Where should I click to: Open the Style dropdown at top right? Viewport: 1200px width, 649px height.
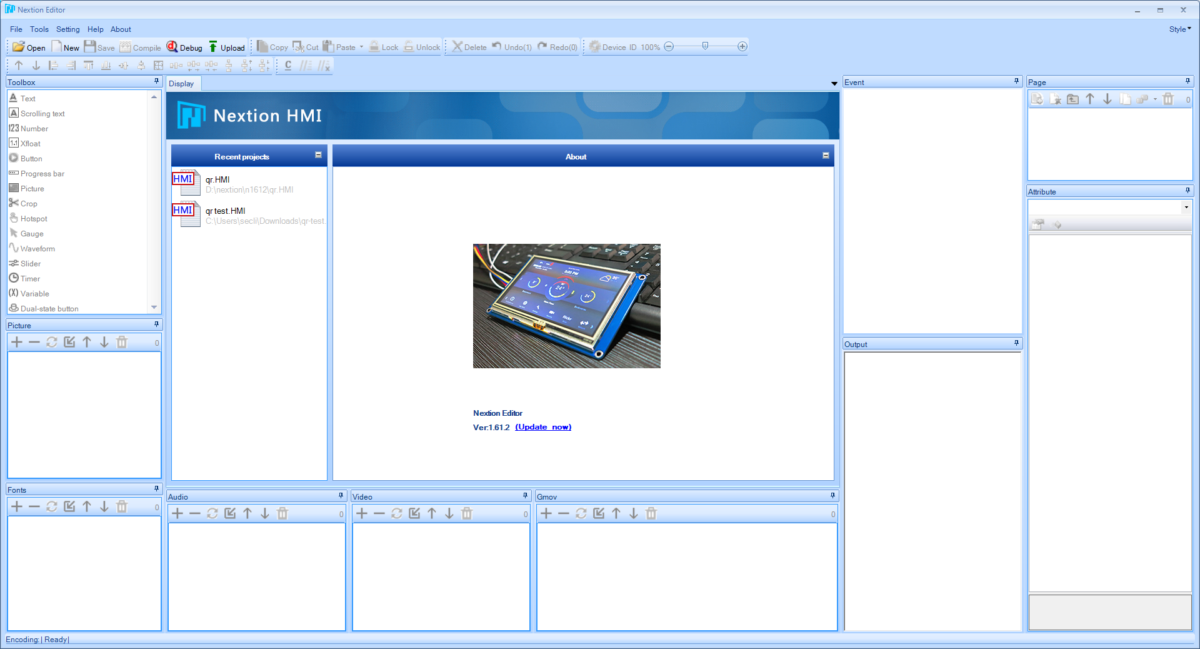pos(1181,30)
